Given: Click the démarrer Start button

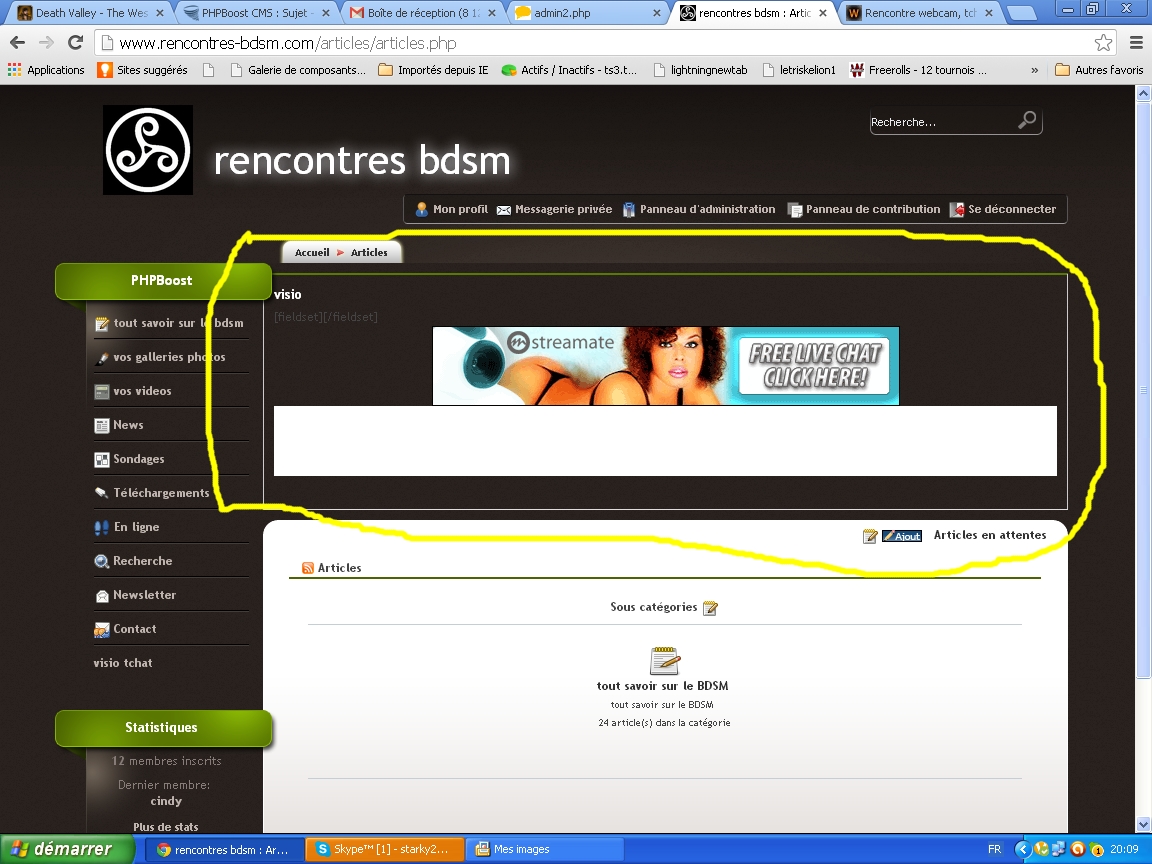Looking at the screenshot, I should click(66, 849).
